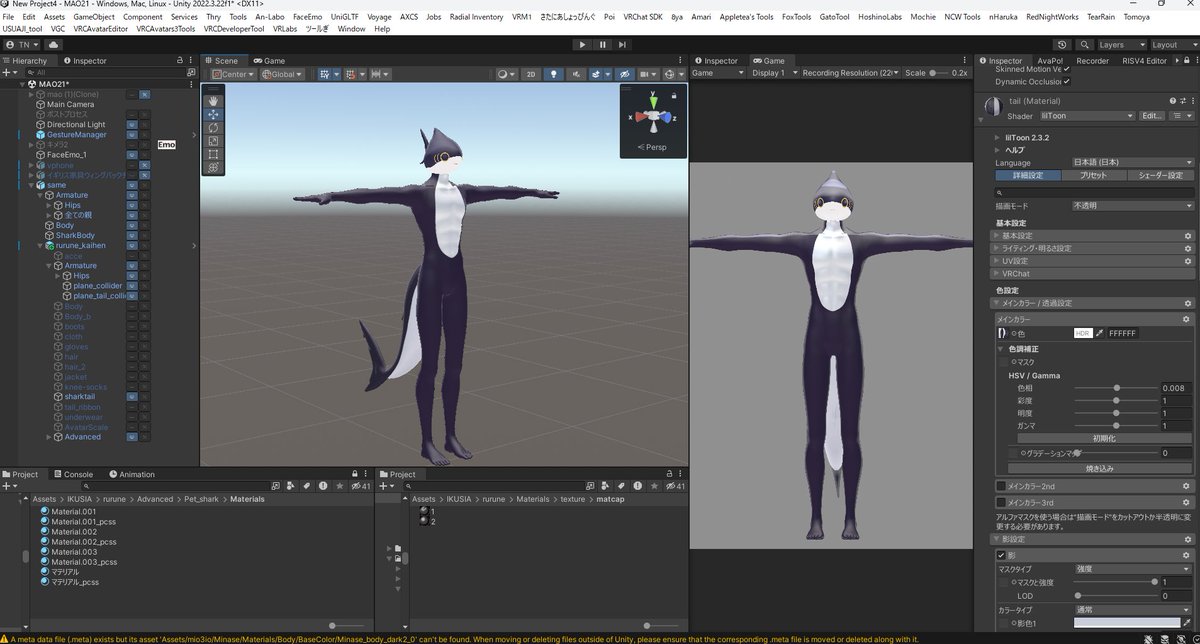Toggle scene visibility eye-slash icon

click(624, 74)
